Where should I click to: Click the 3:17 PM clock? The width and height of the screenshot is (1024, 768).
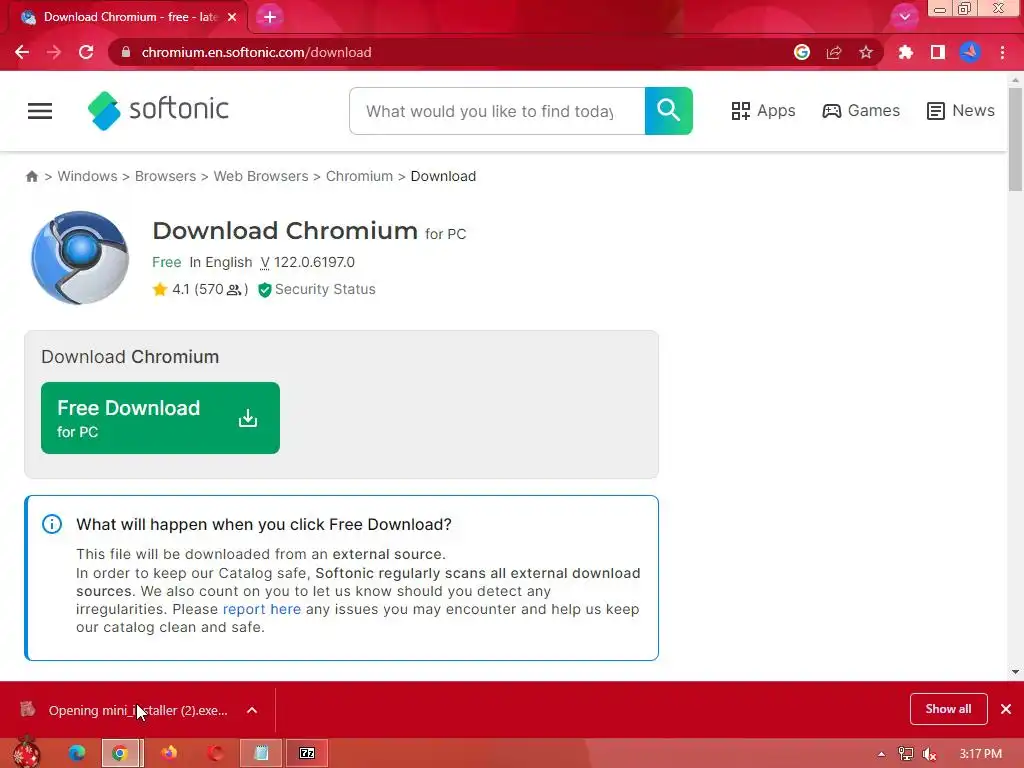click(981, 754)
